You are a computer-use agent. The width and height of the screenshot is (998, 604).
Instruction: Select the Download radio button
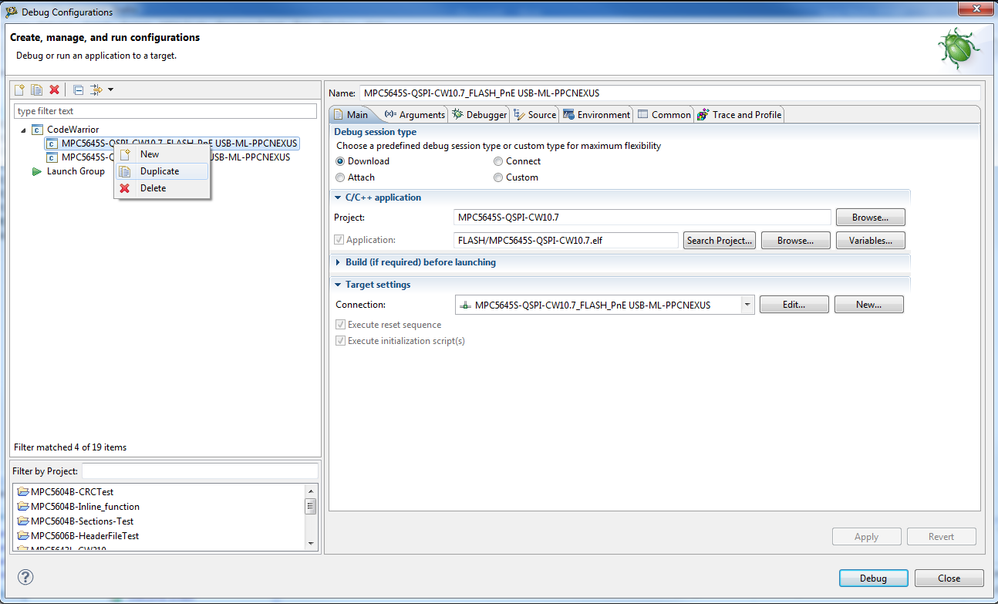click(341, 162)
